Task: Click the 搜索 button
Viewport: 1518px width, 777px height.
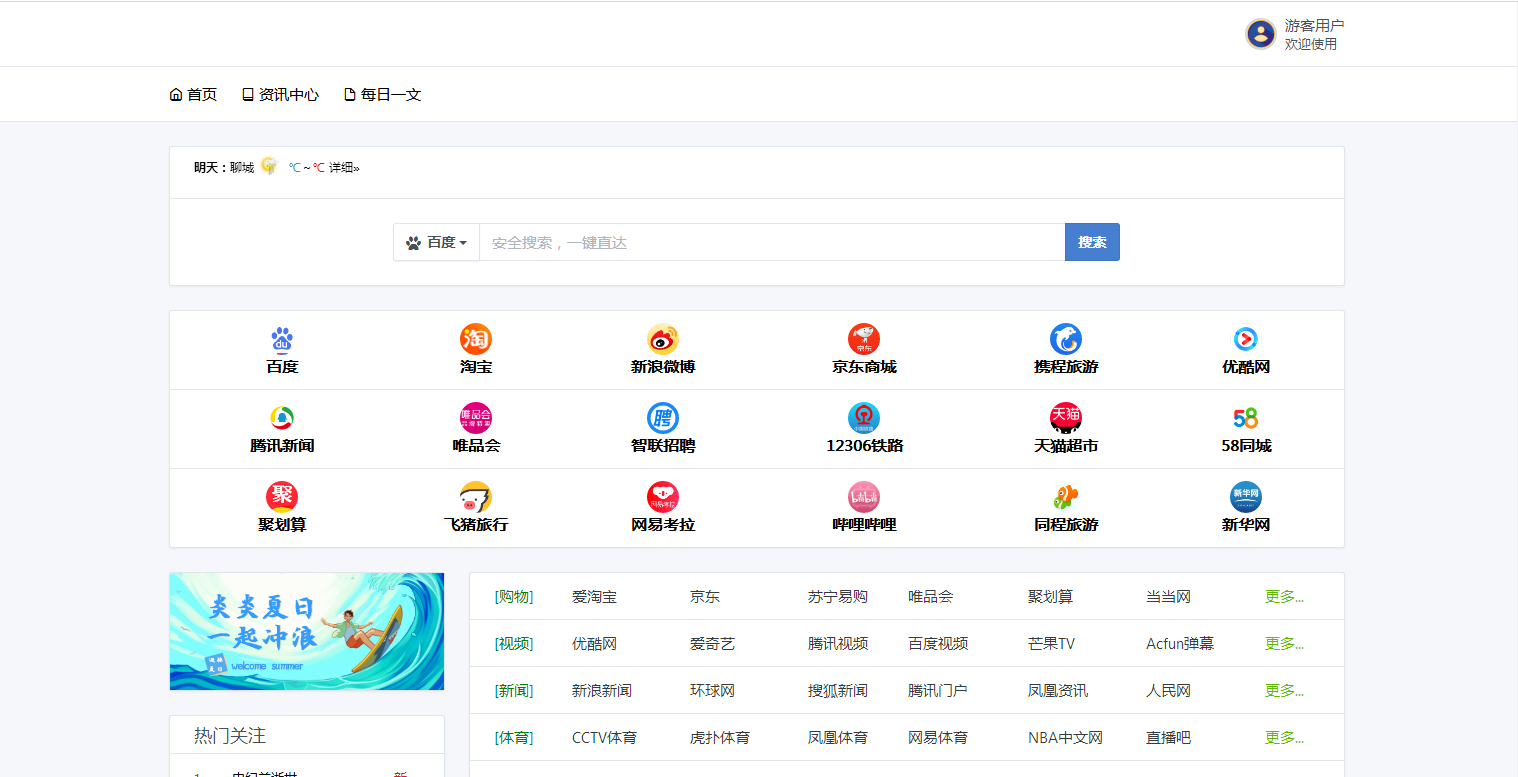Action: 1092,241
